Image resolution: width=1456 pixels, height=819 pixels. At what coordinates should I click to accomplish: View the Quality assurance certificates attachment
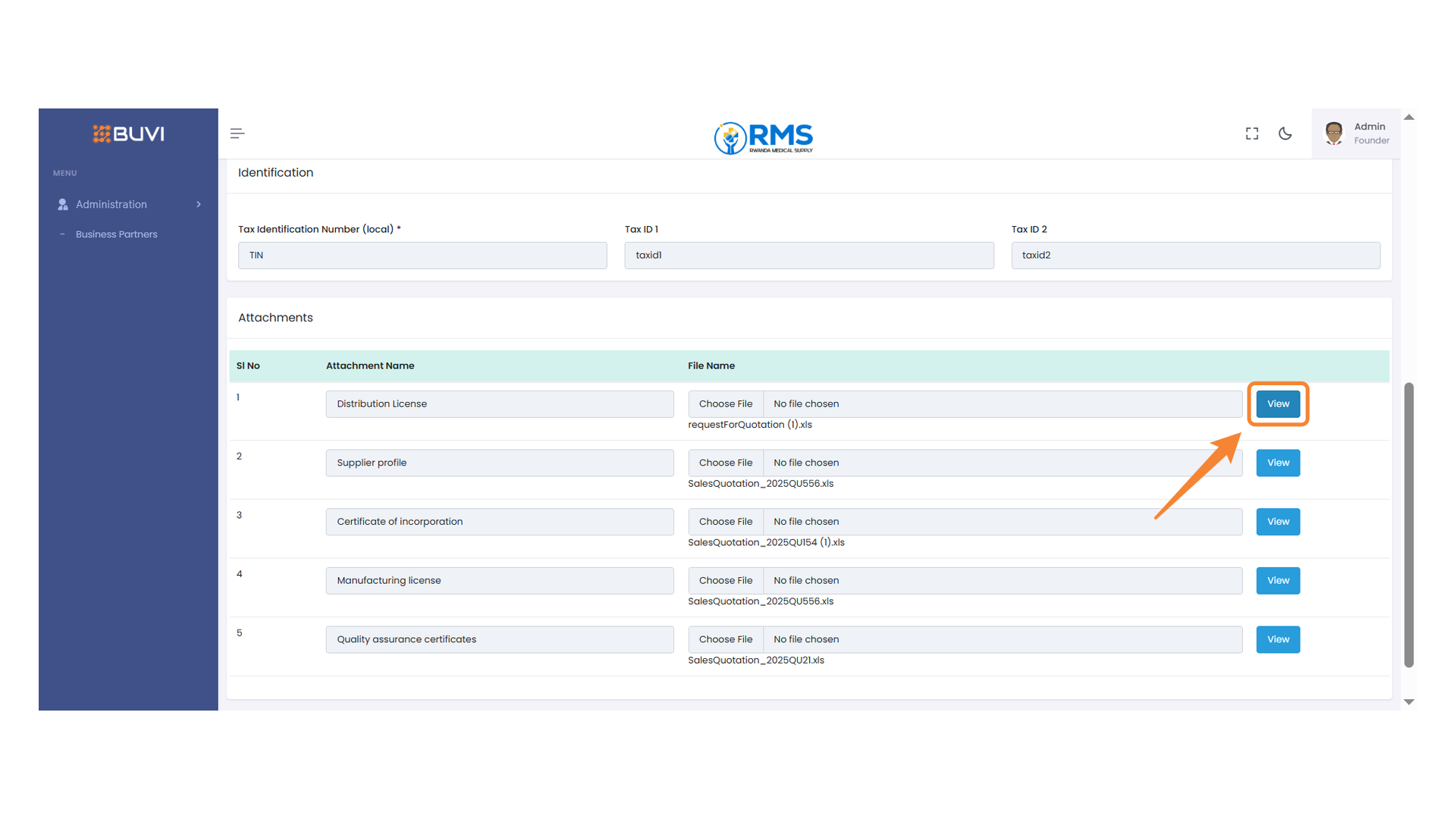point(1278,639)
